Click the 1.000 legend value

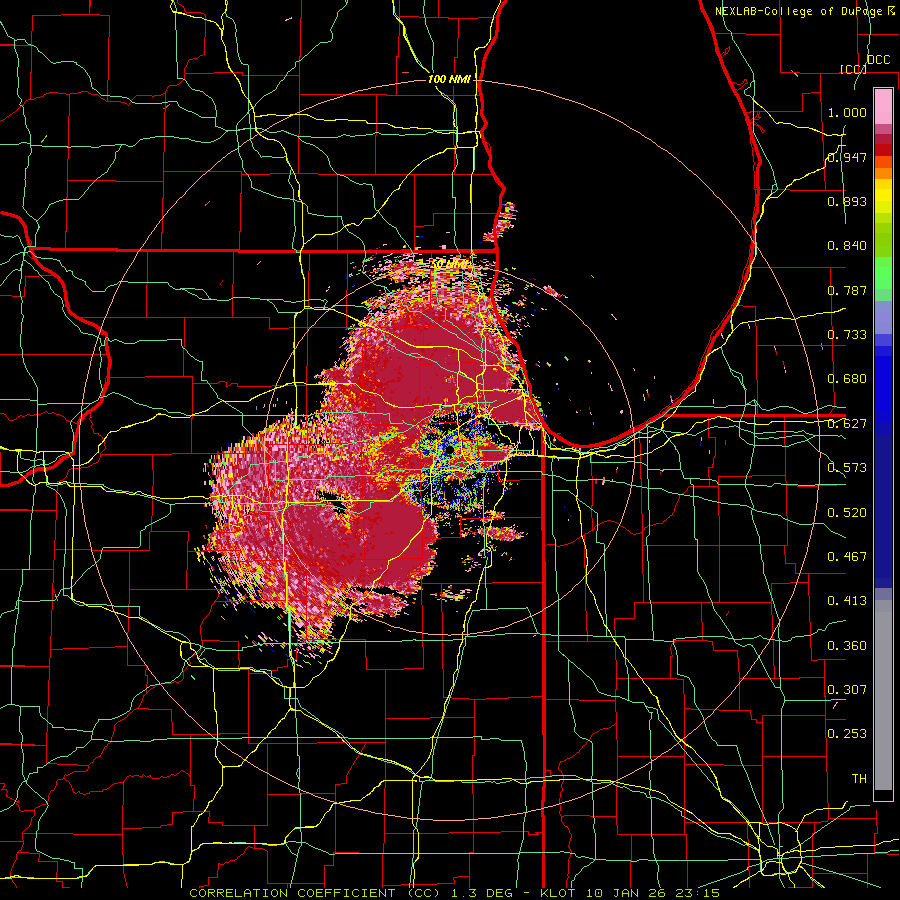847,112
